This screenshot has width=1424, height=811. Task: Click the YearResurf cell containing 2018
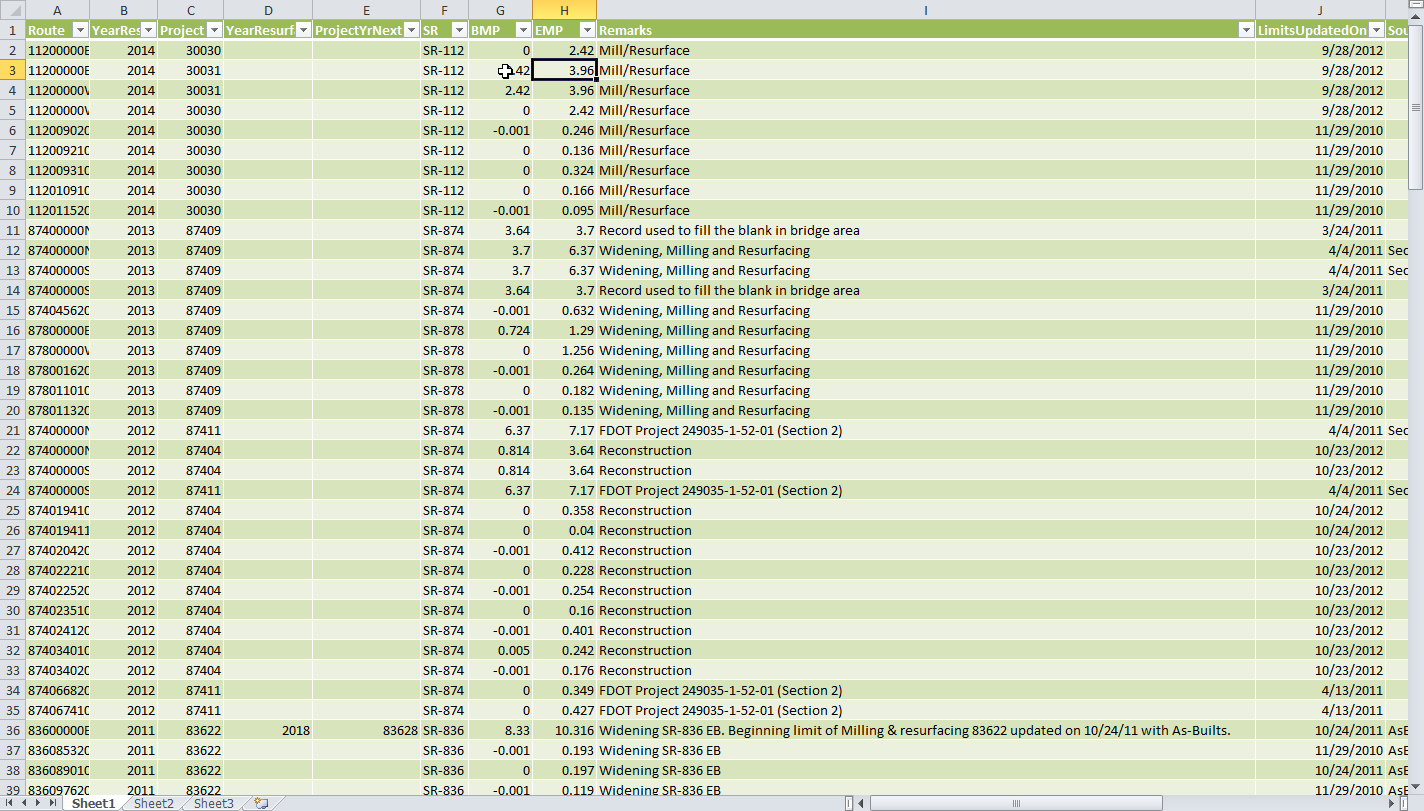pyautogui.click(x=268, y=730)
